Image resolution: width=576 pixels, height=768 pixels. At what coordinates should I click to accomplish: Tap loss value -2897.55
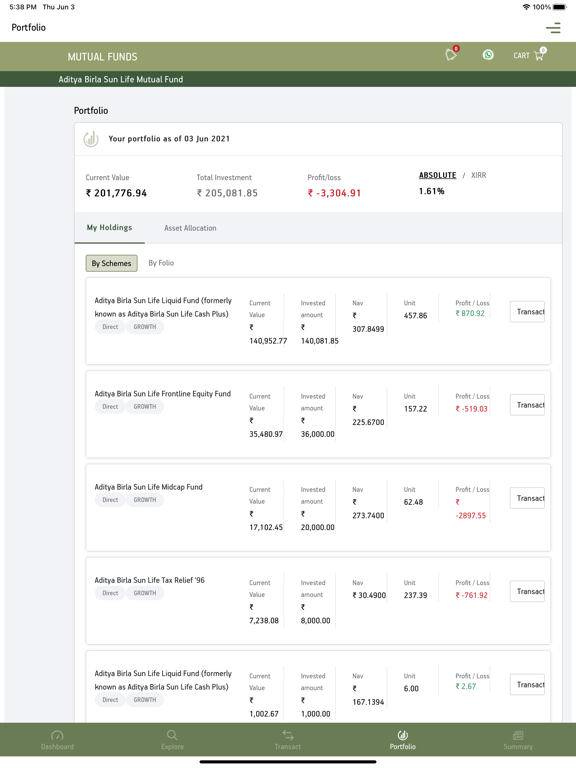point(471,515)
